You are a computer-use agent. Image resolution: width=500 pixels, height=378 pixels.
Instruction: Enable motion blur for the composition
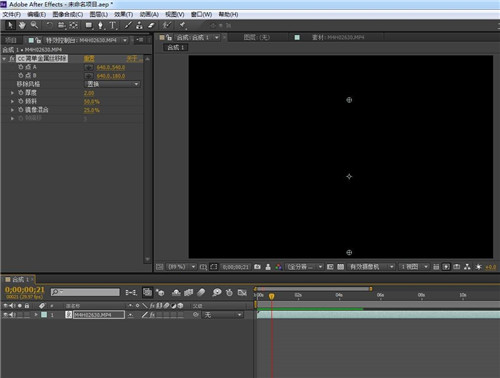pos(201,293)
